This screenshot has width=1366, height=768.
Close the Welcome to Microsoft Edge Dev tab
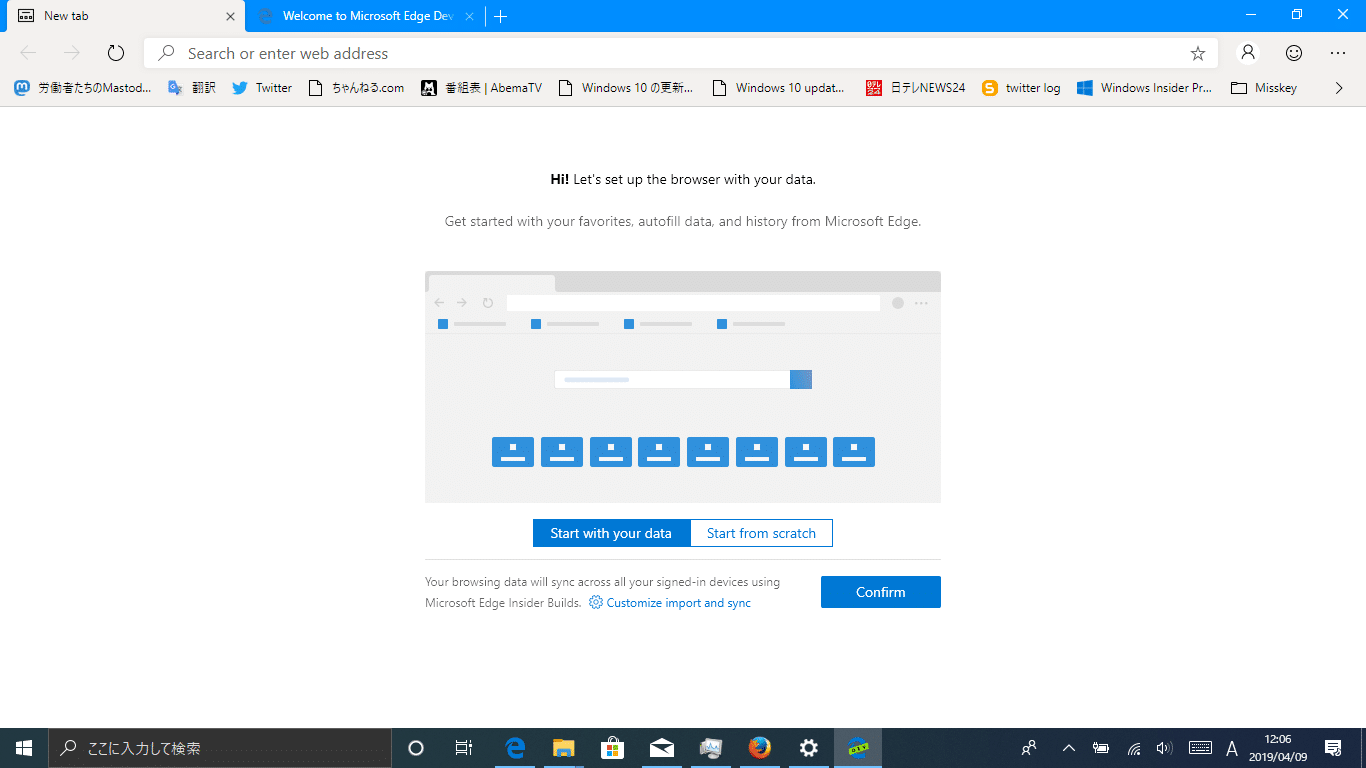469,16
